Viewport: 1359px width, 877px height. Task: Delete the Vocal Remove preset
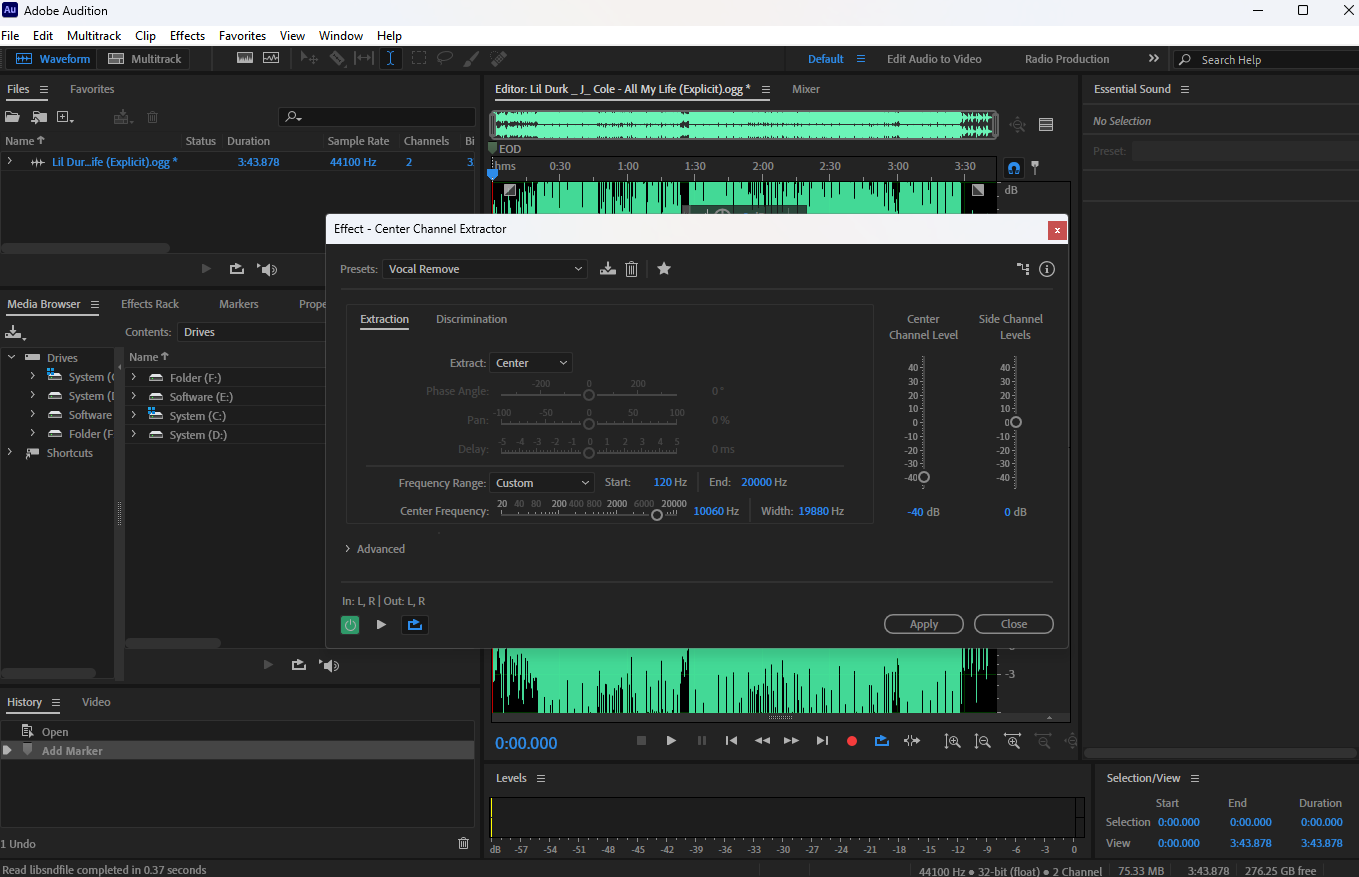pos(631,269)
